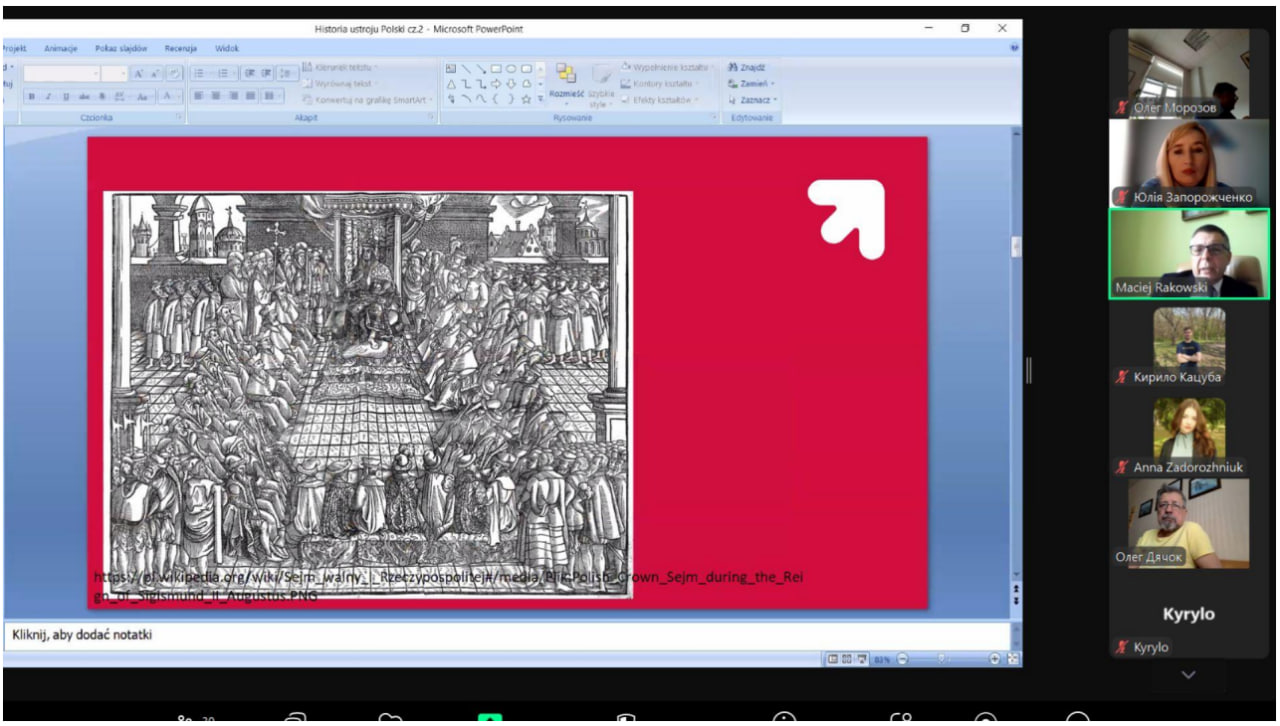Click zoom percentage 83% label
Screen dimensions: 1280x726
click(881, 658)
